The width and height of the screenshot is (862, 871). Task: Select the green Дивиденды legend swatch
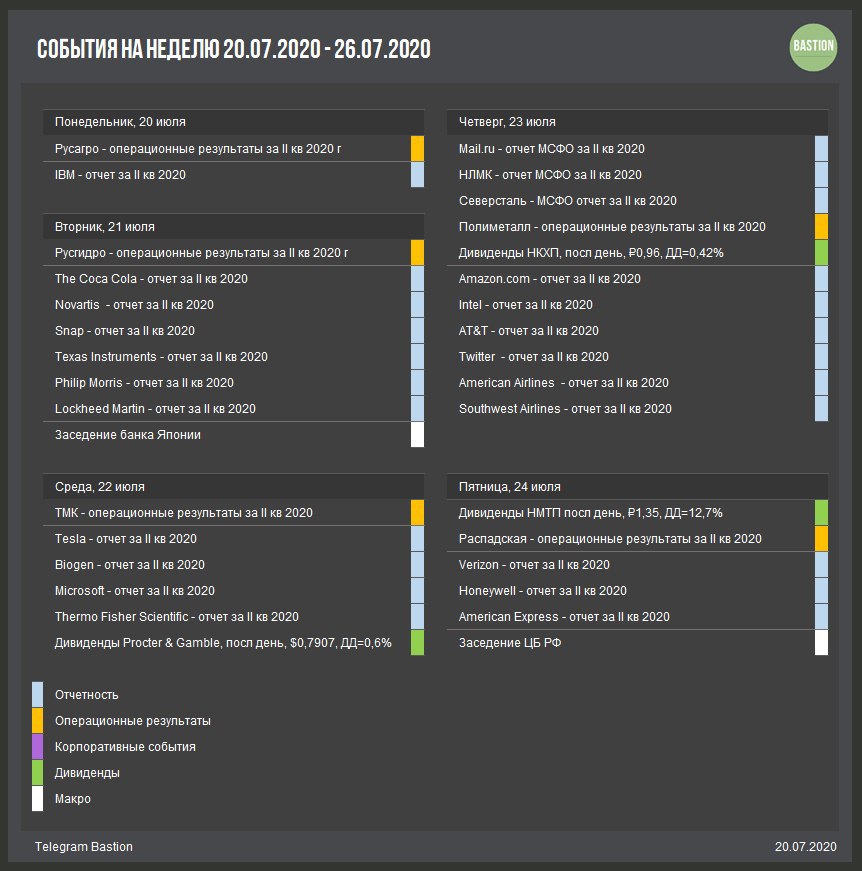pos(38,773)
